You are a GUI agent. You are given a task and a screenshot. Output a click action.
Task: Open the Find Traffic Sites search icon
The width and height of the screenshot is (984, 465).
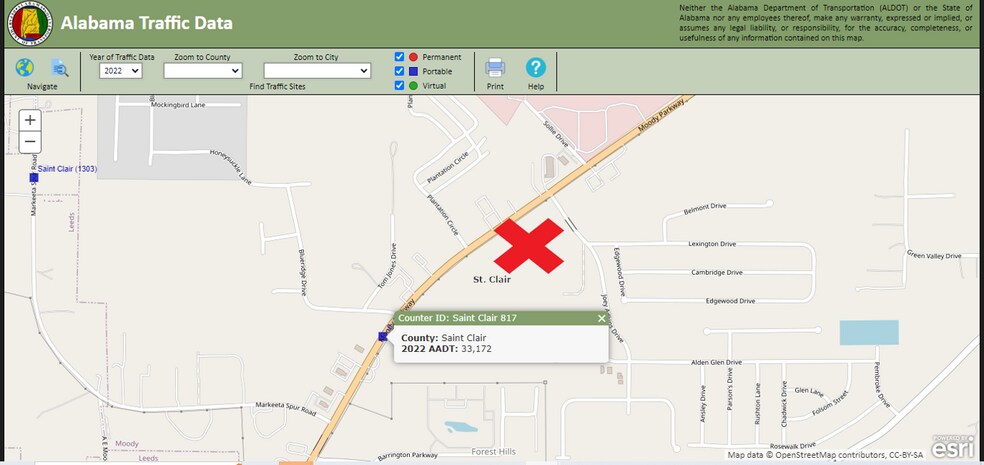pyautogui.click(x=60, y=67)
